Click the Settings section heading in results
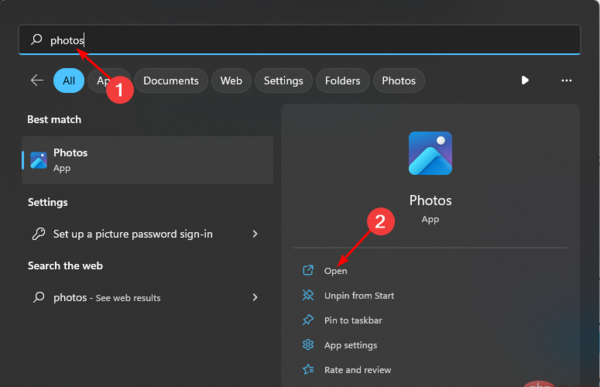The image size is (600, 387). 47,202
